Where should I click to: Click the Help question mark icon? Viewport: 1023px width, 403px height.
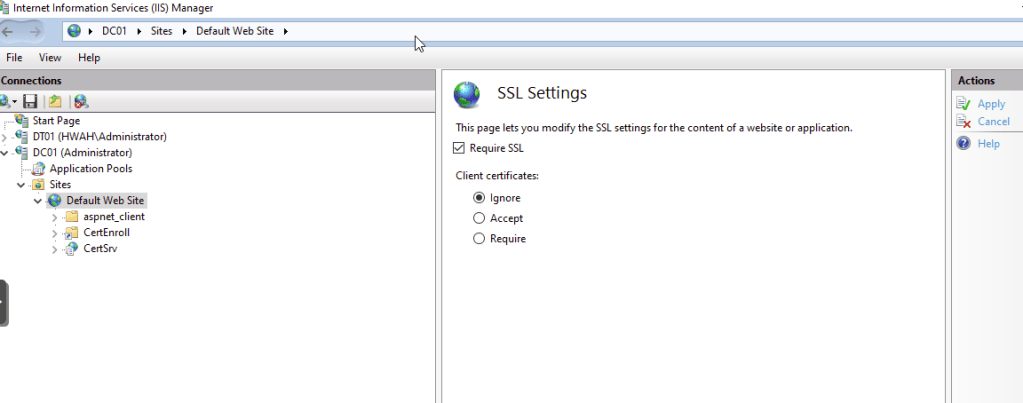pos(963,144)
